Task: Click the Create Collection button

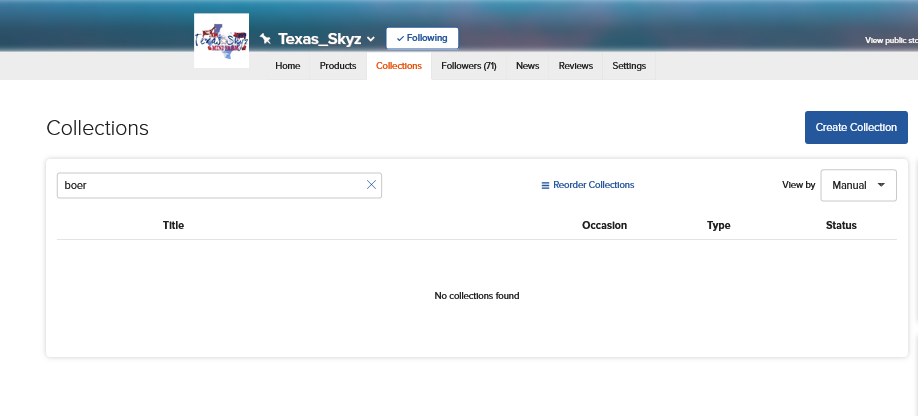Action: tap(856, 128)
